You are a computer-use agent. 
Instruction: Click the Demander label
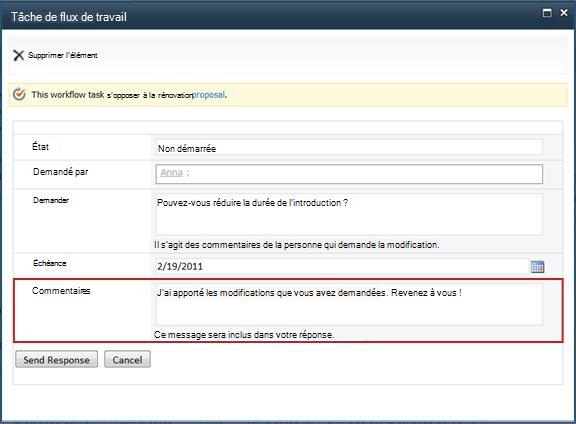point(51,200)
